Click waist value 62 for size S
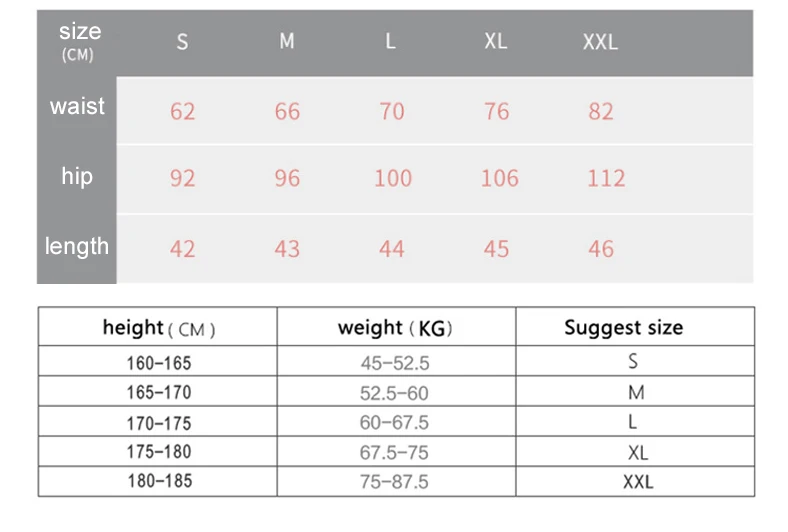The width and height of the screenshot is (788, 532). point(182,112)
